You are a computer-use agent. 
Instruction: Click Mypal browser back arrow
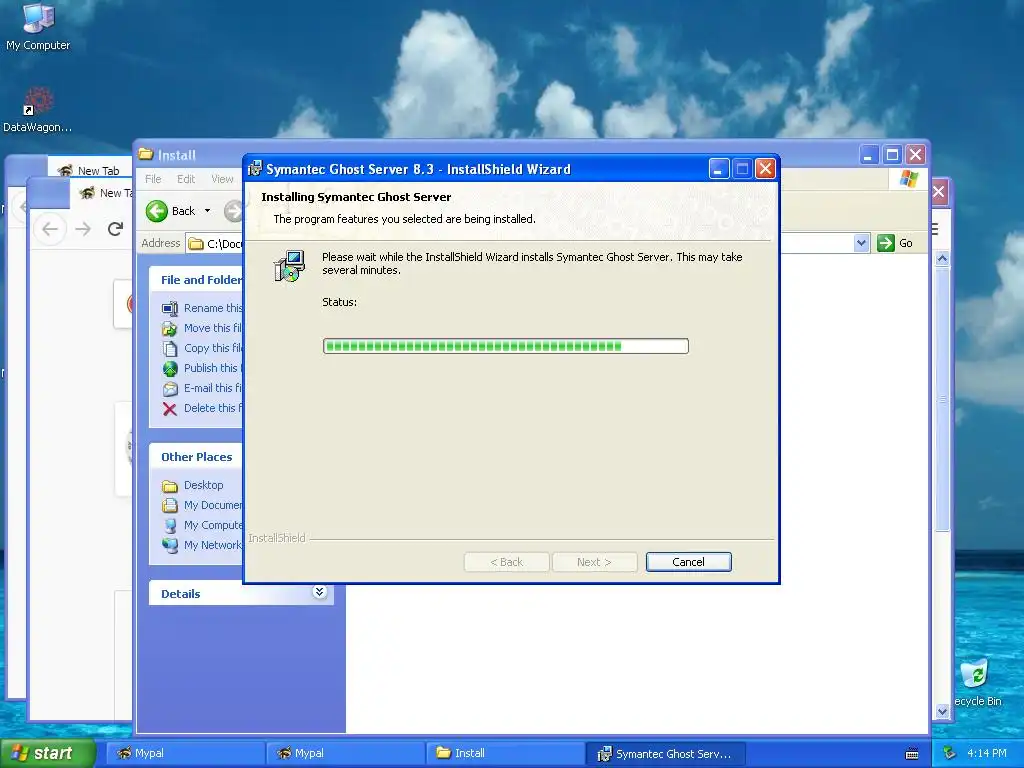coord(50,229)
